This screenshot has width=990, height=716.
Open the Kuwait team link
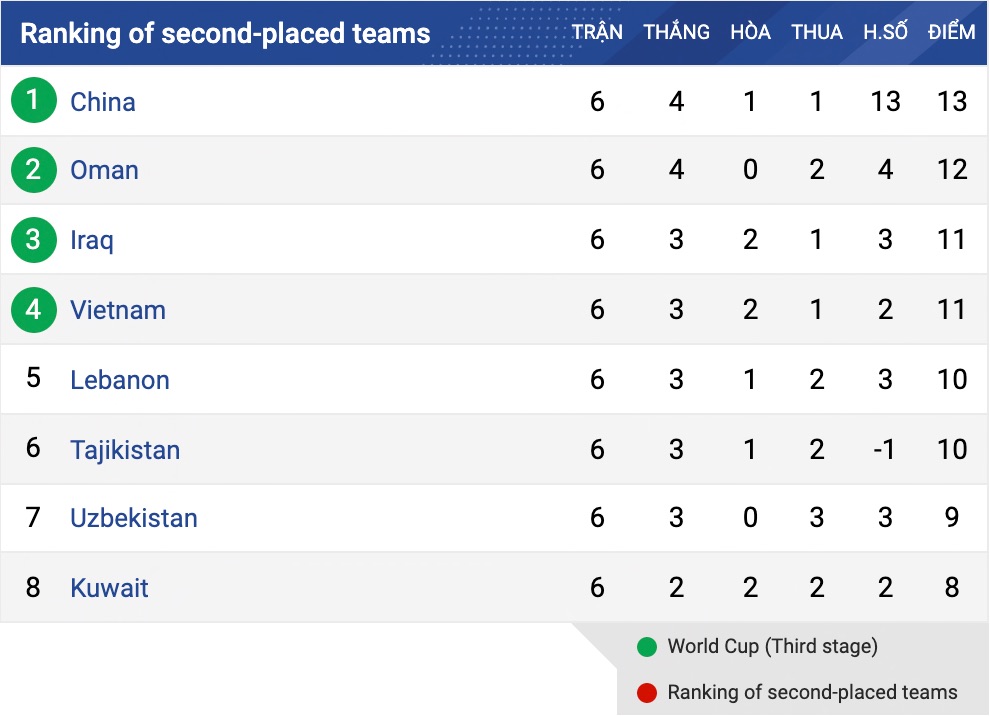click(x=109, y=588)
